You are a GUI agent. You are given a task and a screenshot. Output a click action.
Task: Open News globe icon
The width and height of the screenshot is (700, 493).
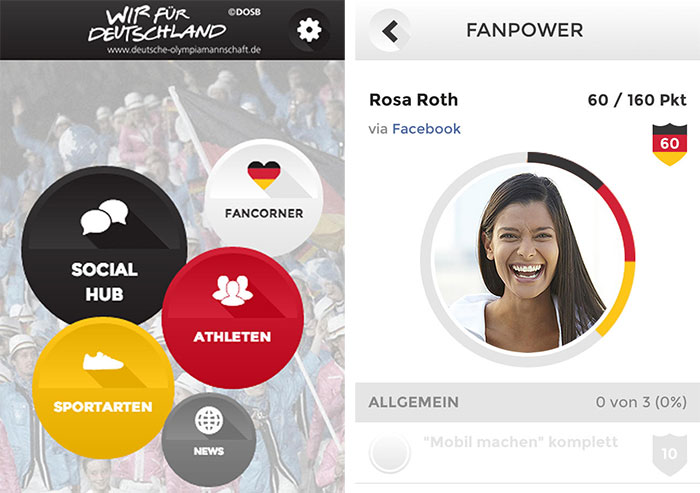209,420
